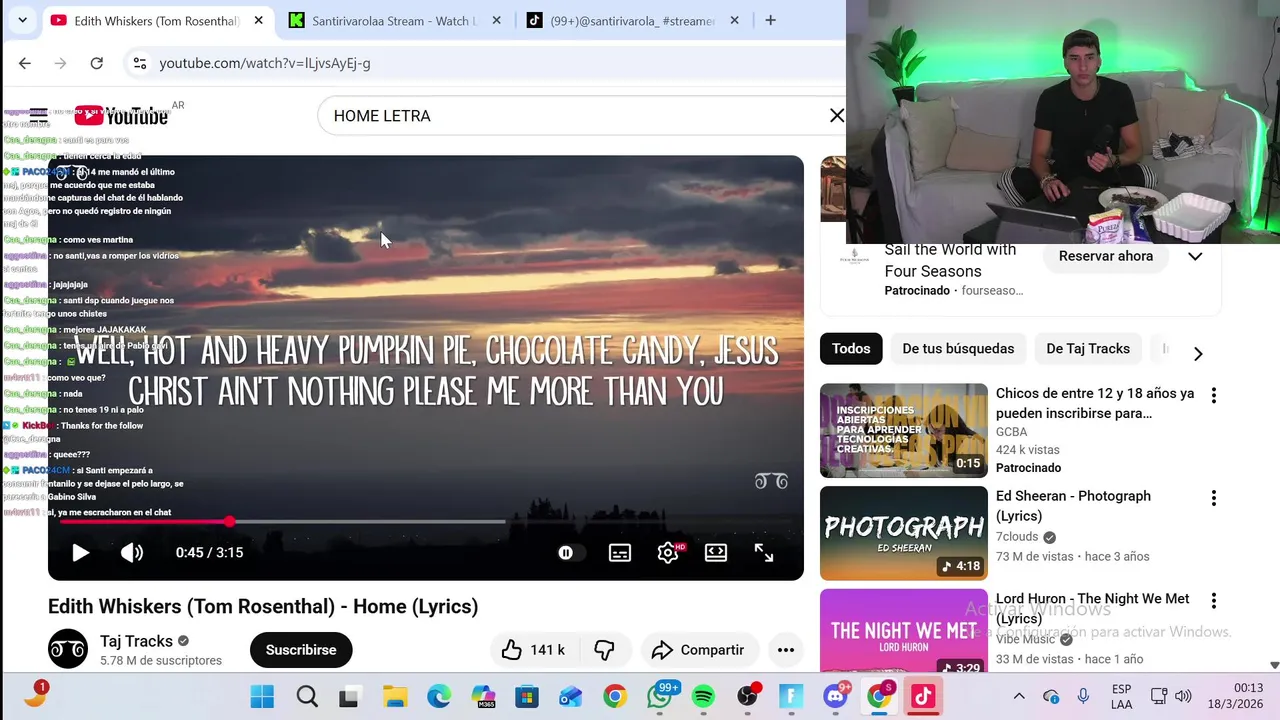Open Microsoft 365 Copilot in taskbar
The image size is (1280, 720).
483,697
